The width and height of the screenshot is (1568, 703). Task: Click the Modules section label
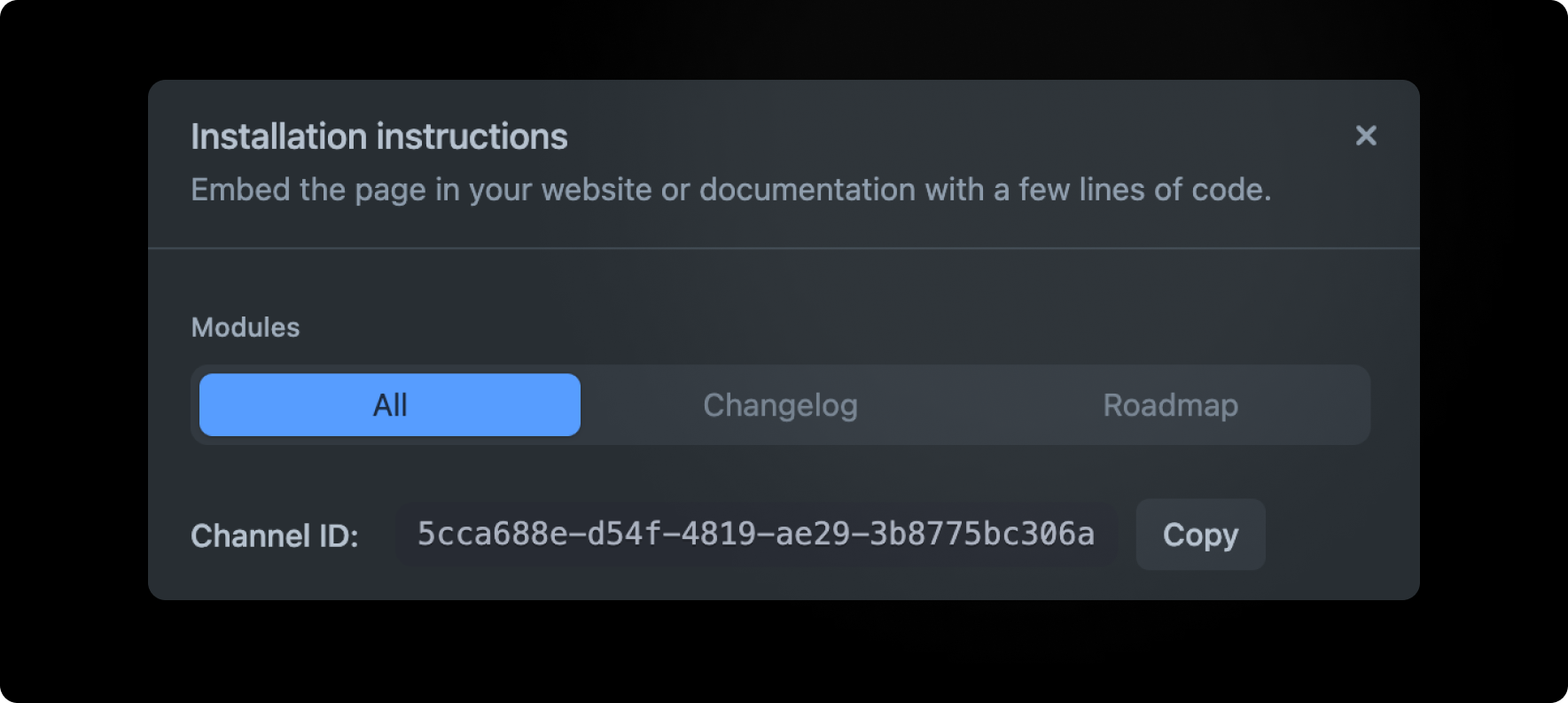click(246, 327)
